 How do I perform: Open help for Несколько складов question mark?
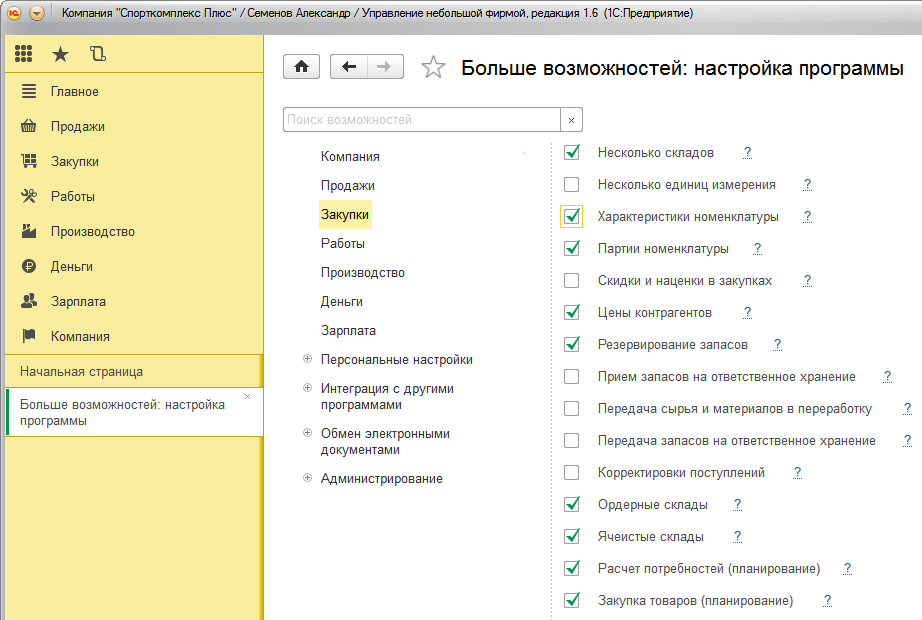(747, 153)
